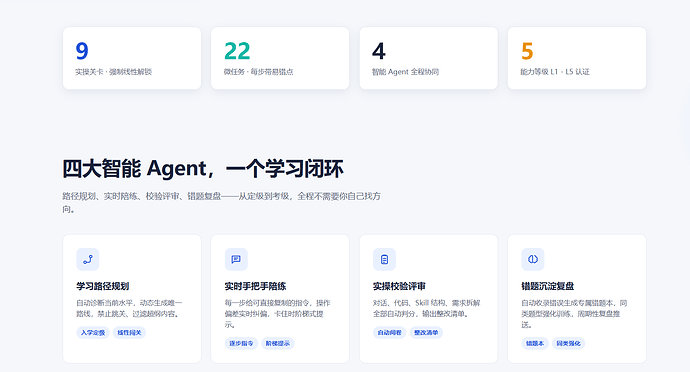The width and height of the screenshot is (690, 372).
Task: Open the 错题沉淀复盘 card title
Action: [547, 286]
